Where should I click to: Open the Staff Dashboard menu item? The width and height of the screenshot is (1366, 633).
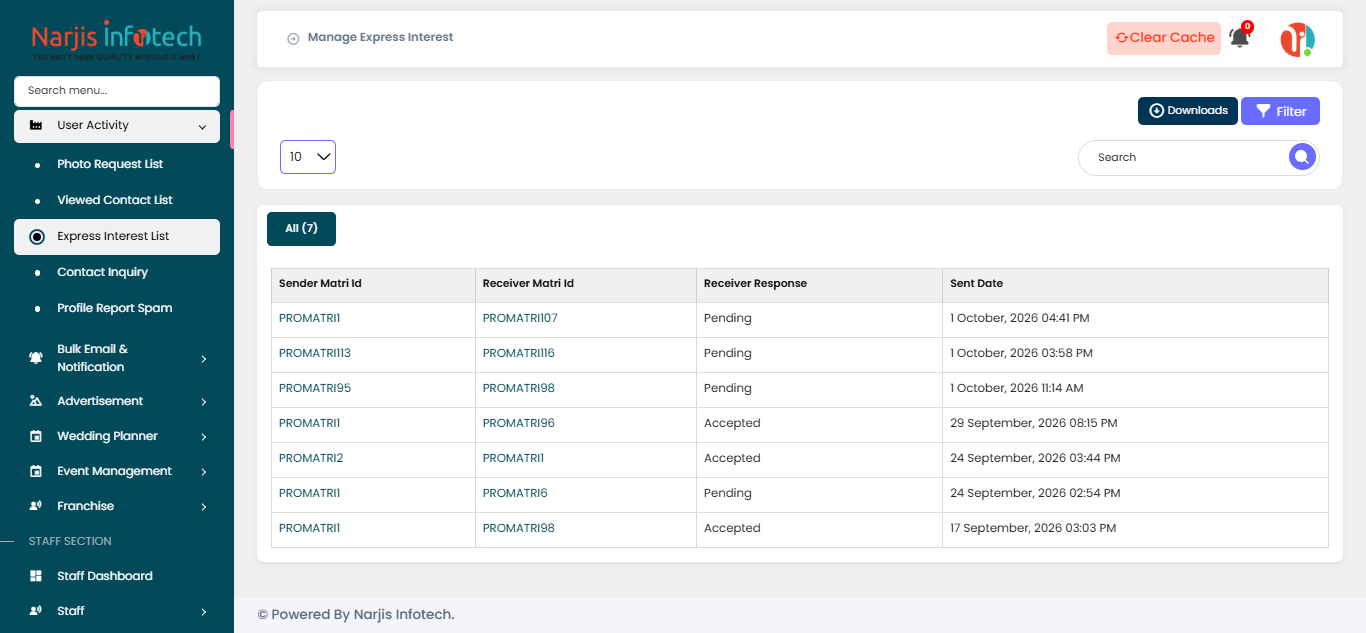pos(105,576)
